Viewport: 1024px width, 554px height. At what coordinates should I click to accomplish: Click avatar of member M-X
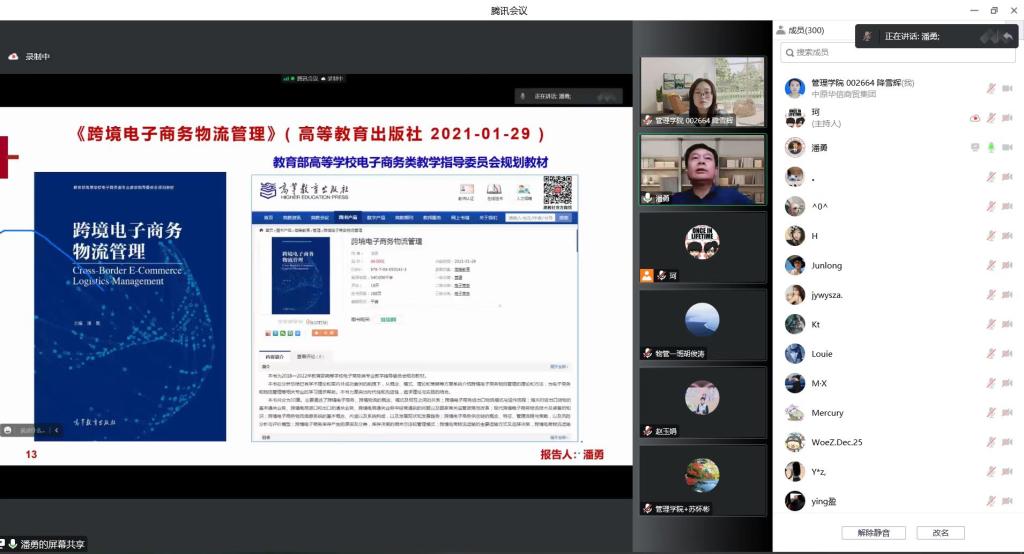click(795, 383)
